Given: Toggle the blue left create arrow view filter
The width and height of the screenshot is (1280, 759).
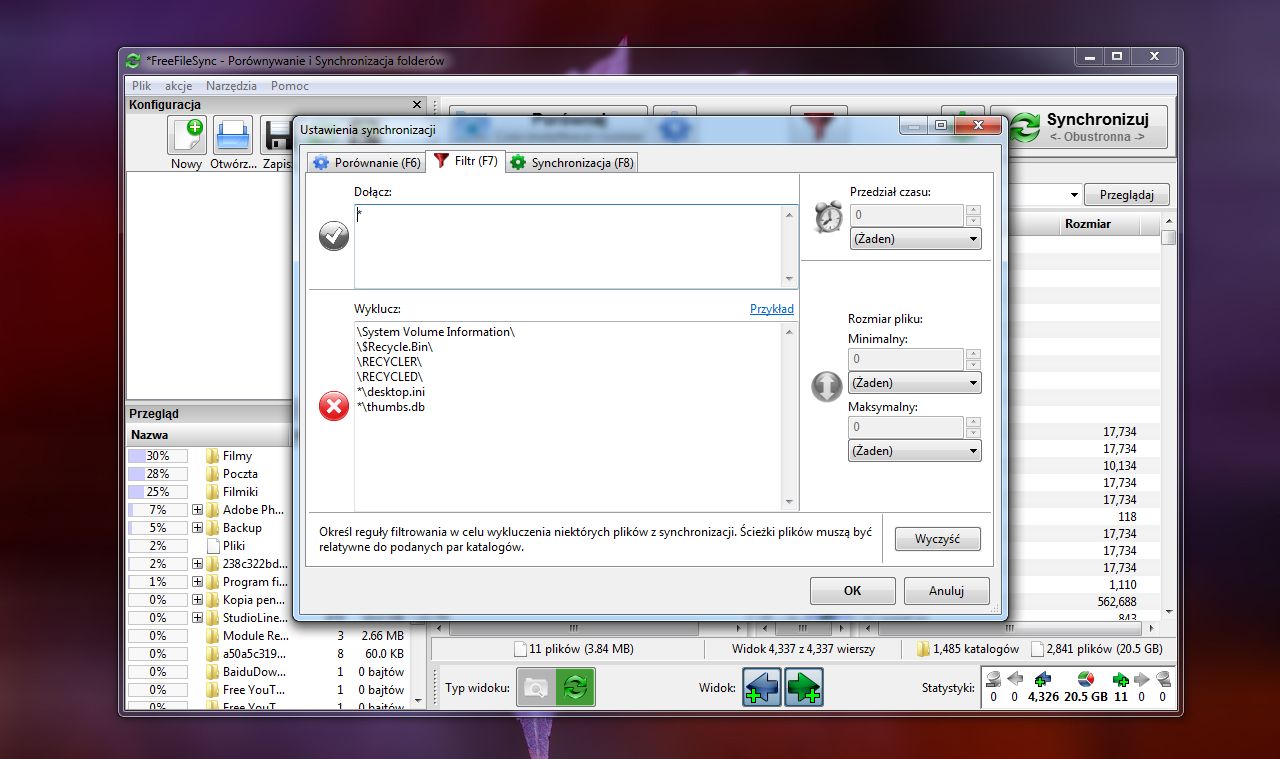Looking at the screenshot, I should coord(762,688).
